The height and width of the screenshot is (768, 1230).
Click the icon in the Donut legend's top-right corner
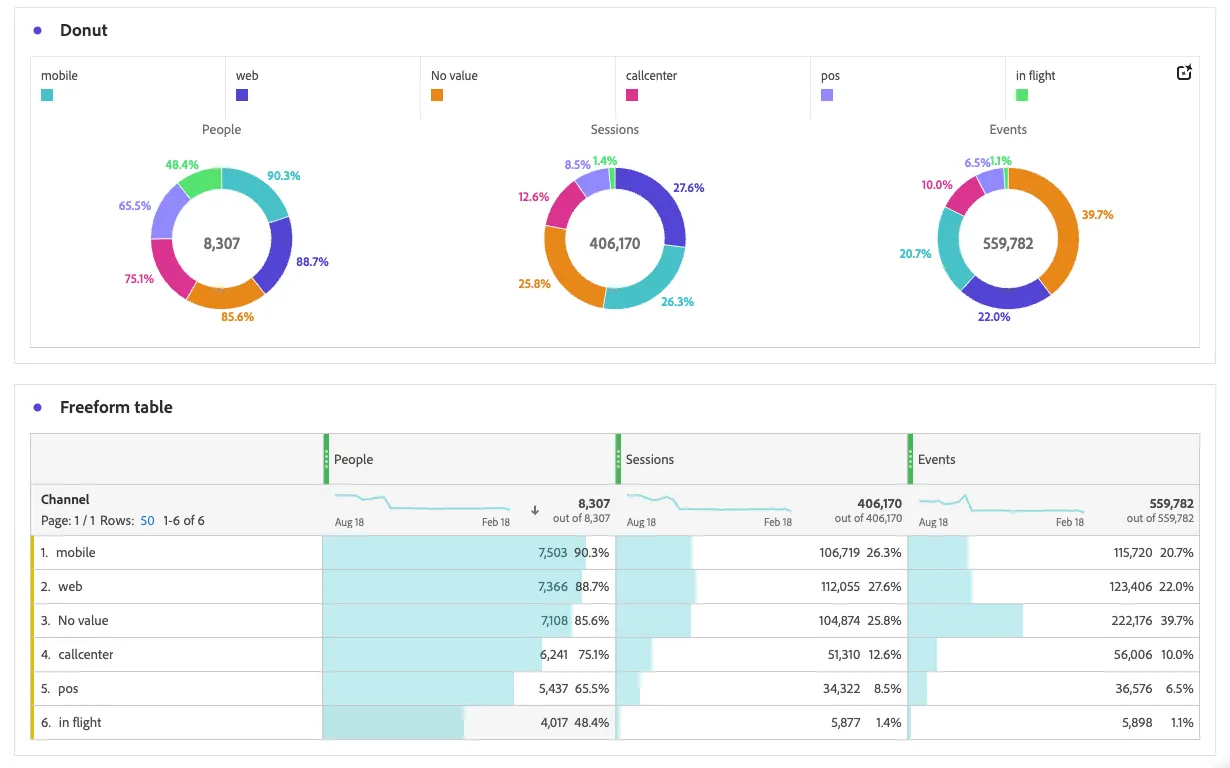1184,73
